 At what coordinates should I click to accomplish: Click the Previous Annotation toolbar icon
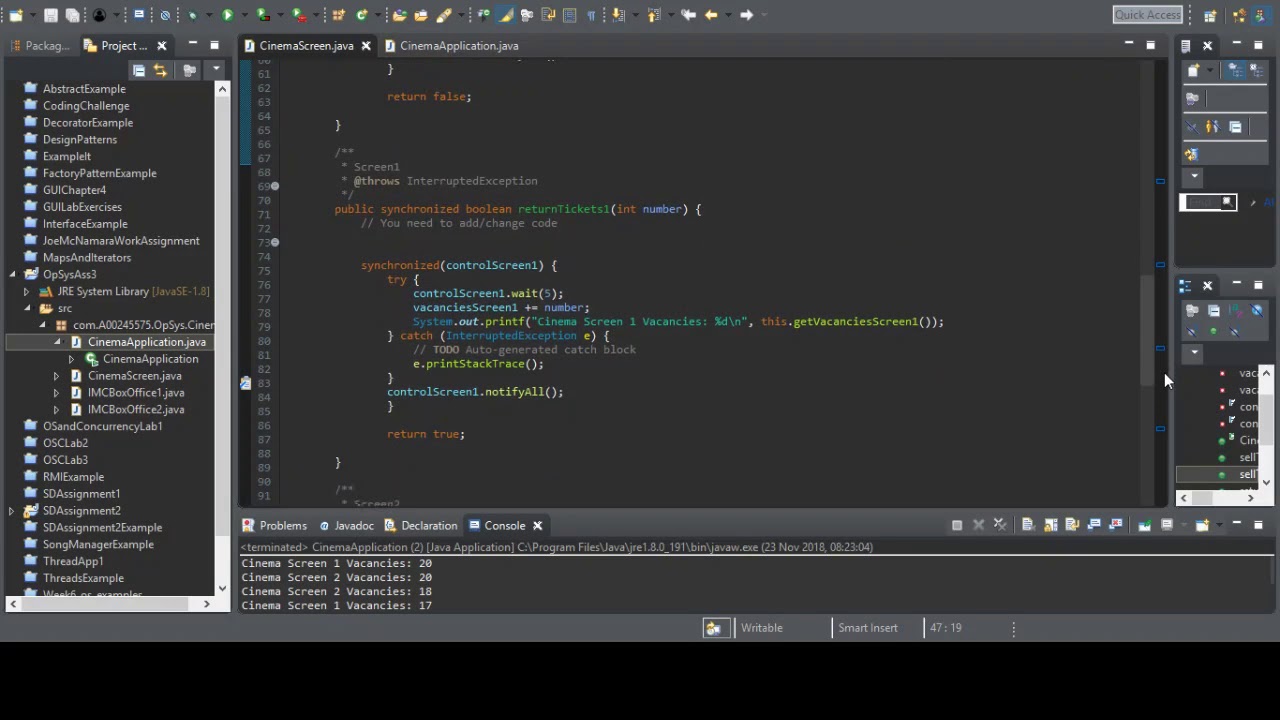click(652, 15)
